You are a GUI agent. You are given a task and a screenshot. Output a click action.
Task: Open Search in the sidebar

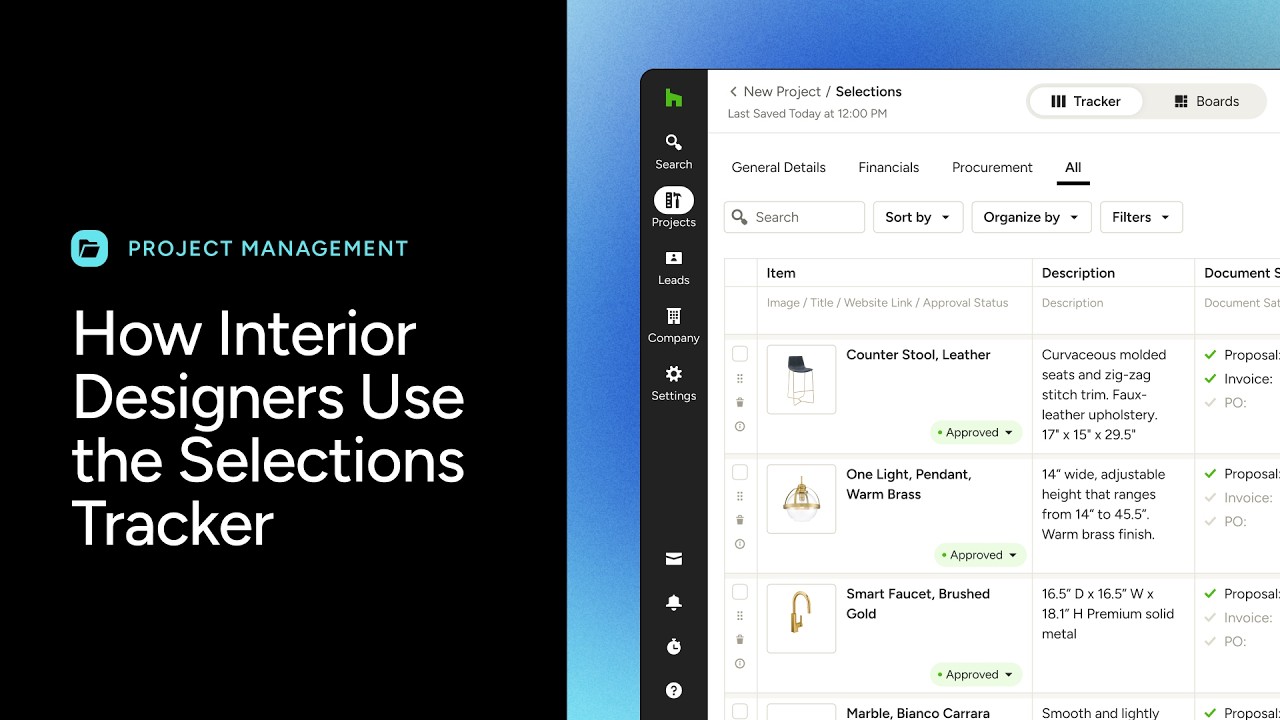click(x=674, y=151)
